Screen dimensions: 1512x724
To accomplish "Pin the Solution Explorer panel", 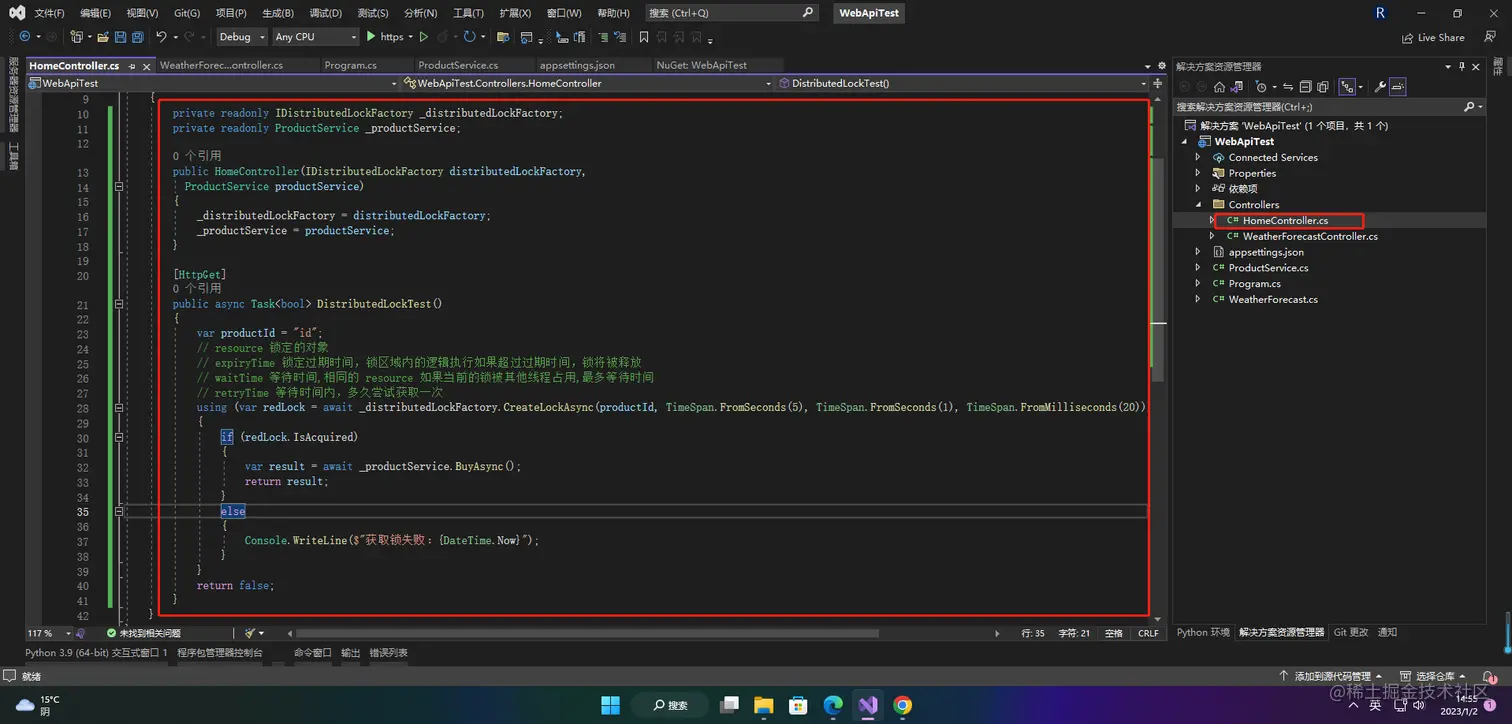I will 1463,66.
